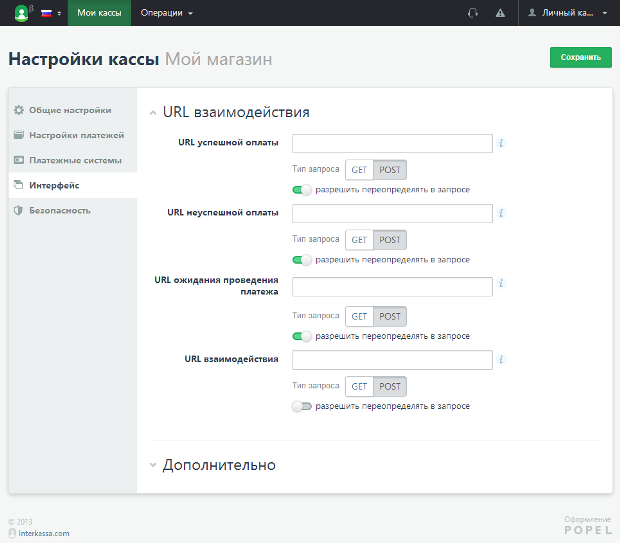Screen dimensions: 620x543
Task: Click the Interkassa logo in top bar
Action: click(21, 13)
